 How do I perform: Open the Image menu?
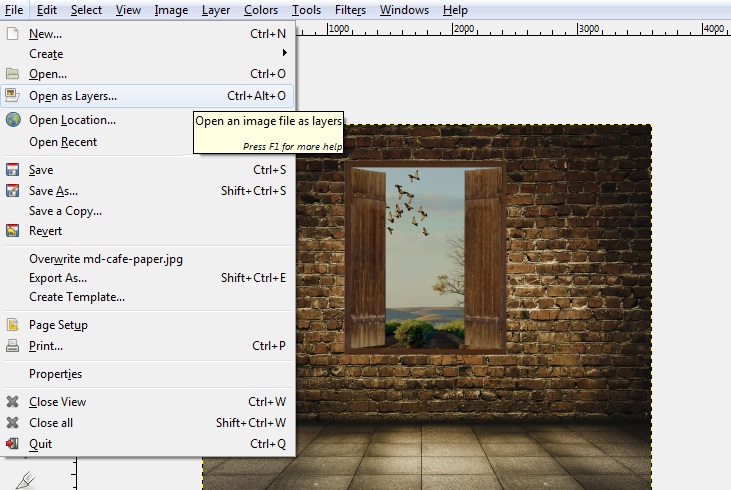coord(171,10)
